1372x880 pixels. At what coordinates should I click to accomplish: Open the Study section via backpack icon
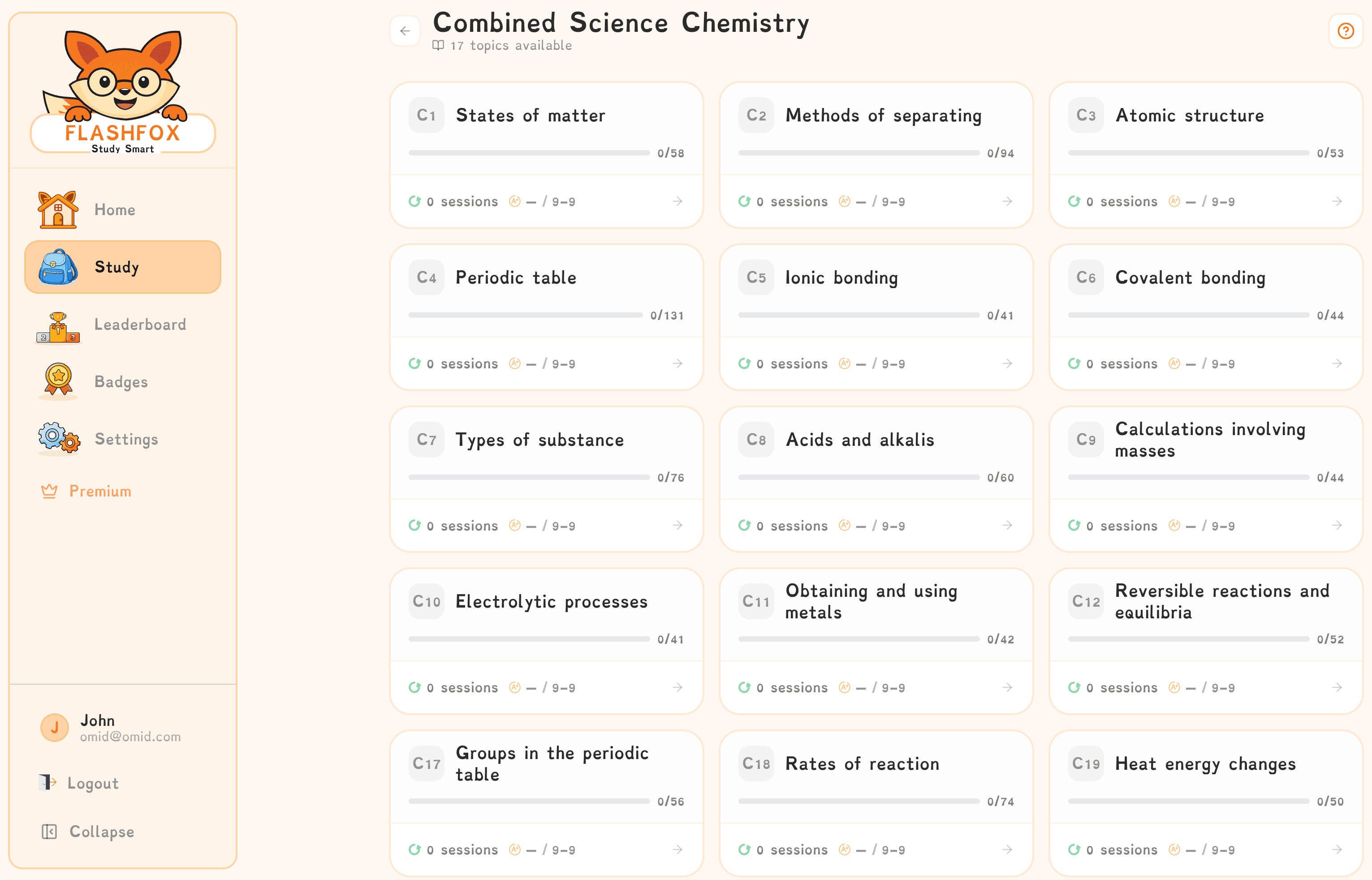tap(57, 266)
